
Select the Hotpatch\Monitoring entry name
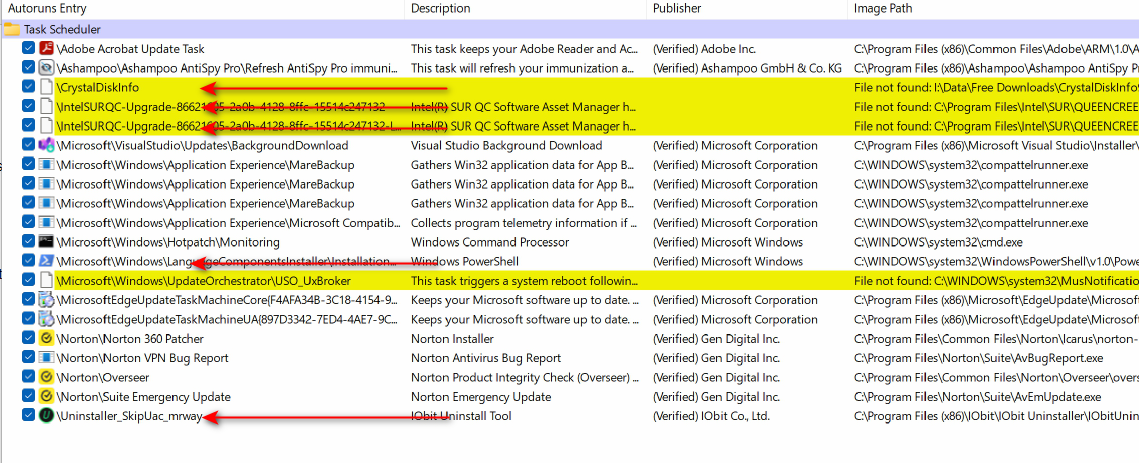click(169, 242)
